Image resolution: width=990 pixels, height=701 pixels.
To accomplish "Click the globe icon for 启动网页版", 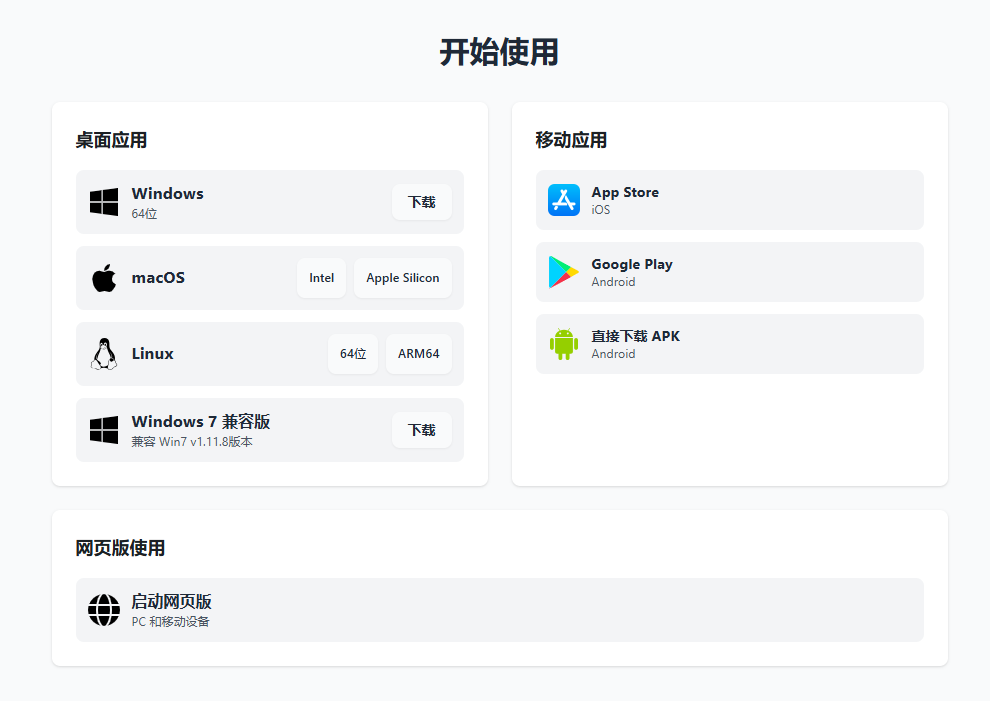I will 104,610.
